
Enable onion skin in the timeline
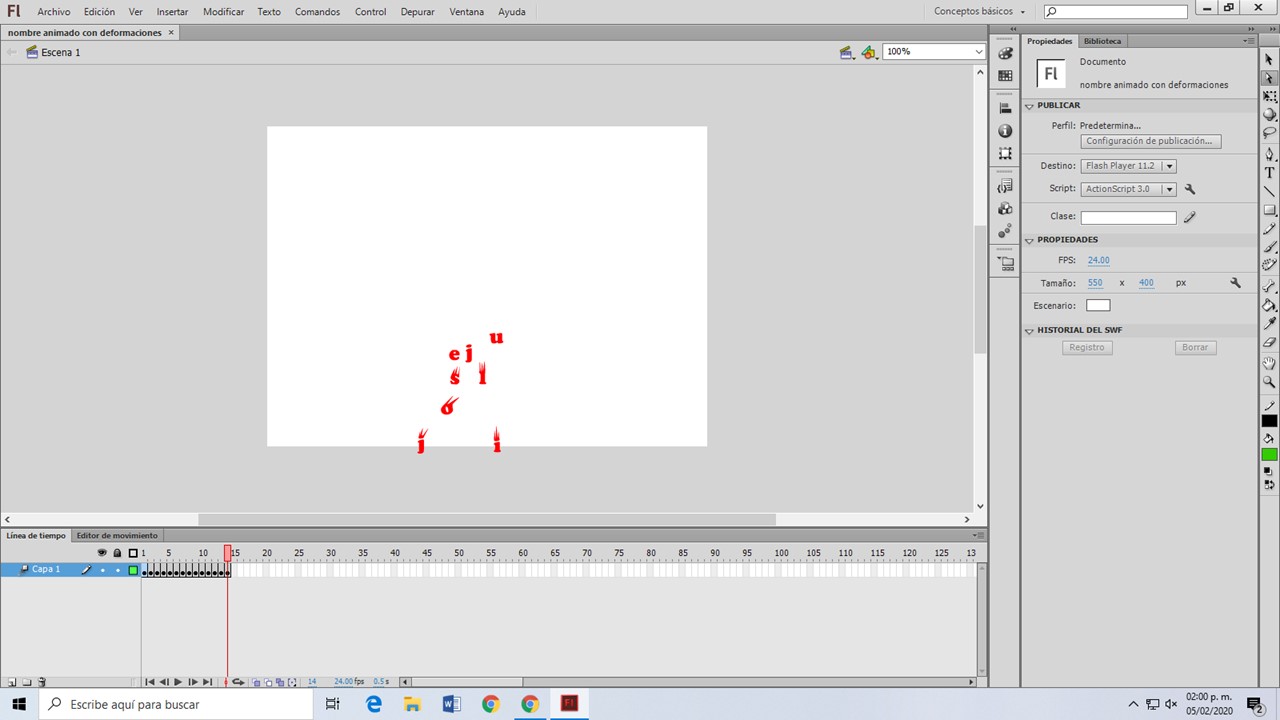coord(255,682)
